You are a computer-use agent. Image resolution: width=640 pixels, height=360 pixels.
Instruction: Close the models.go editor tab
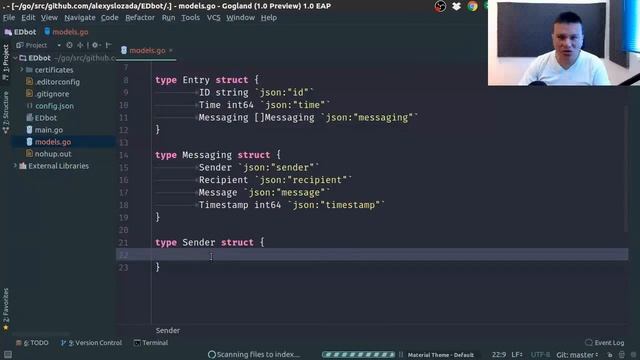(x=171, y=50)
